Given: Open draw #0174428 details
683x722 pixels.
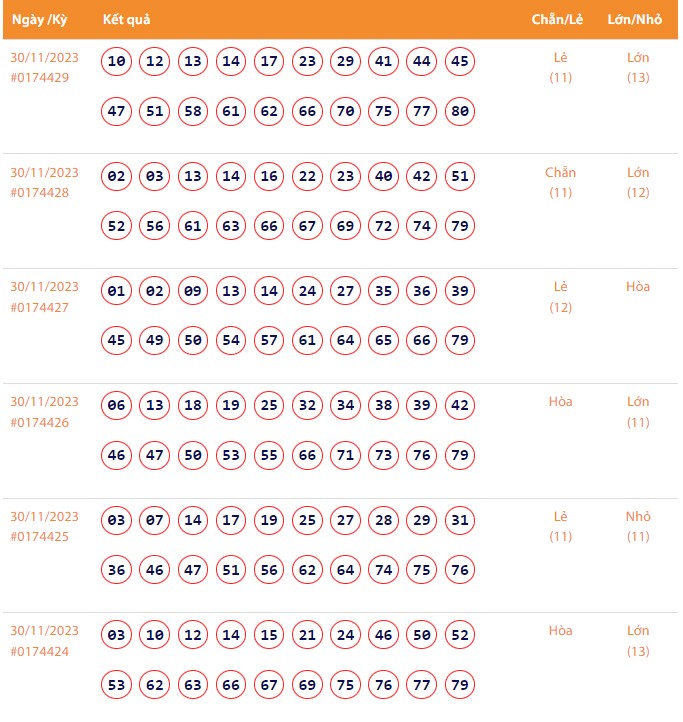Looking at the screenshot, I should point(40,193).
